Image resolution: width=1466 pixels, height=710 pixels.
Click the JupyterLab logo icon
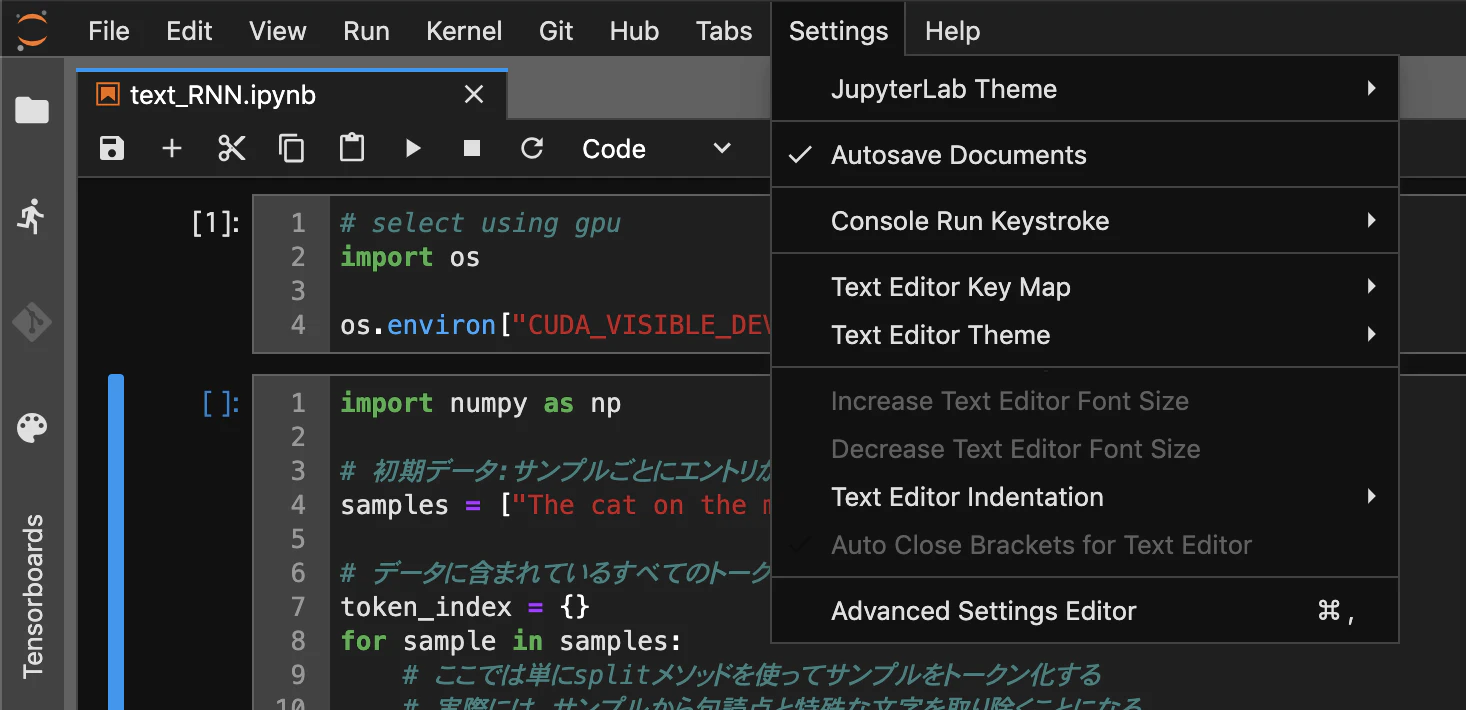click(x=32, y=31)
